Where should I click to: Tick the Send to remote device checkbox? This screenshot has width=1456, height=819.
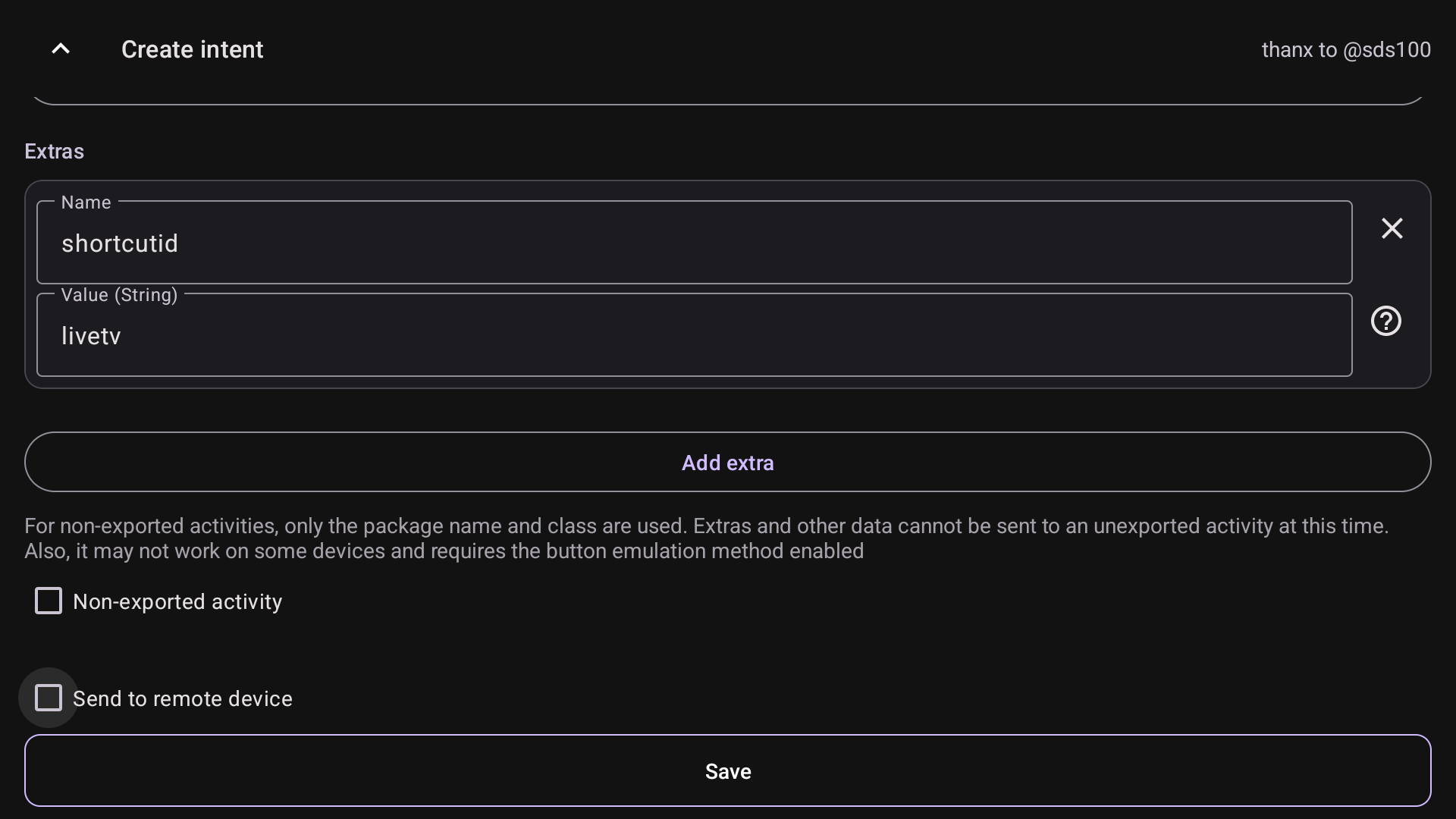[49, 698]
